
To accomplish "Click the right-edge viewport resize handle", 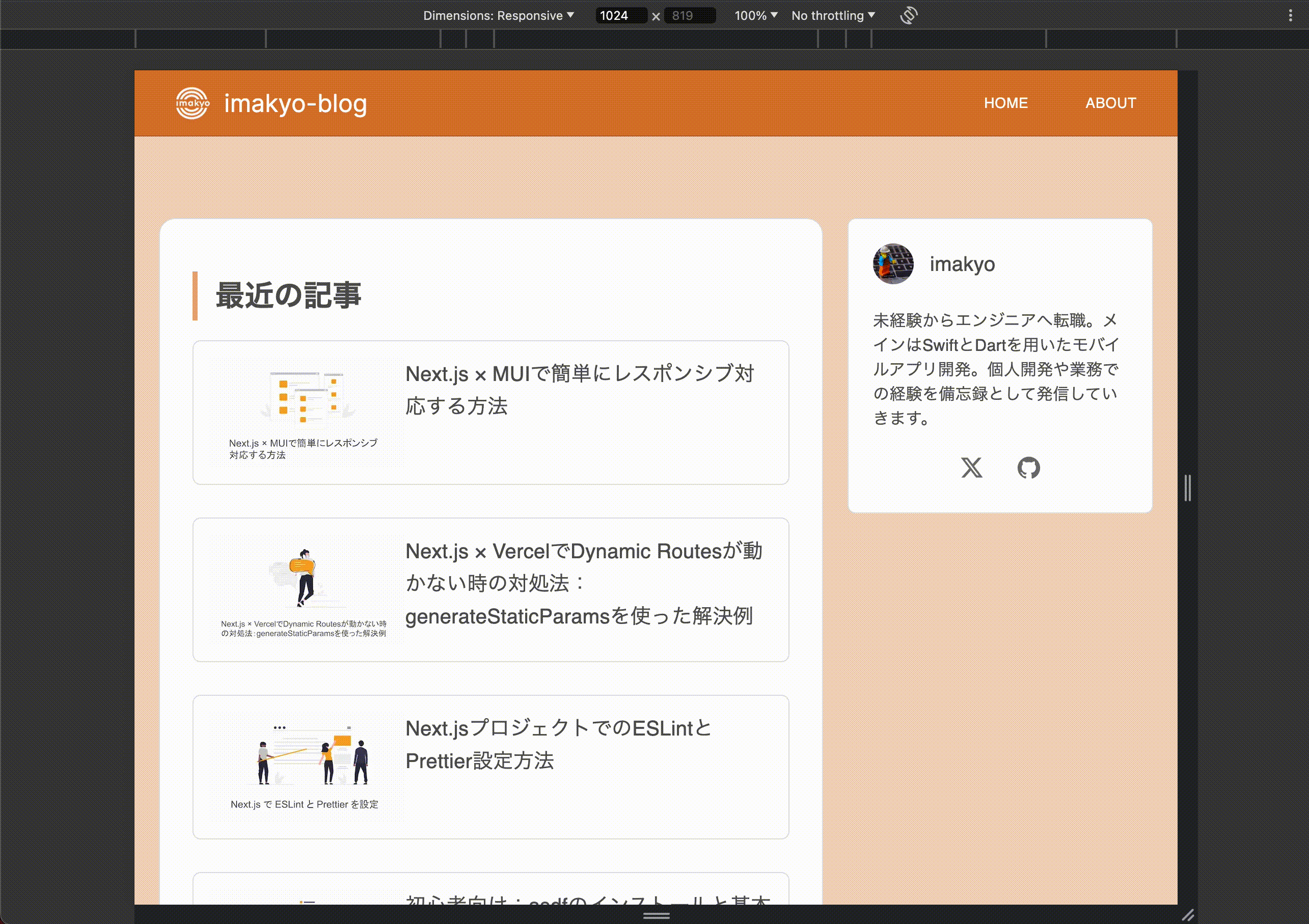I will pos(1188,488).
